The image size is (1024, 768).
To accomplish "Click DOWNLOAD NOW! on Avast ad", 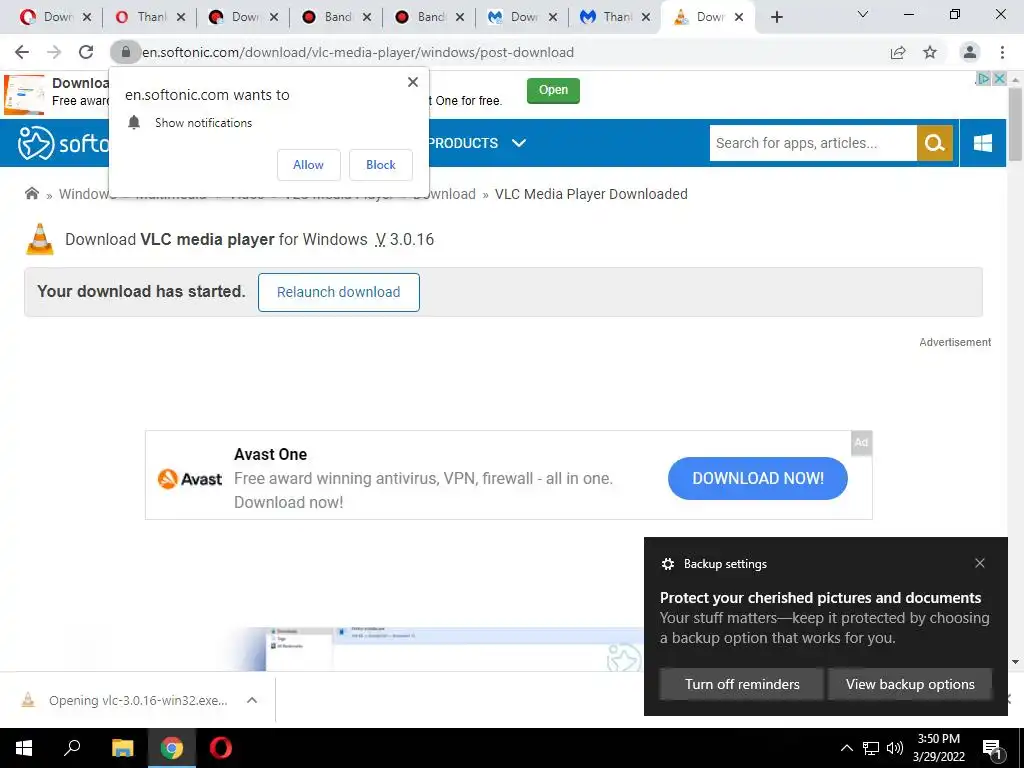I will click(758, 478).
